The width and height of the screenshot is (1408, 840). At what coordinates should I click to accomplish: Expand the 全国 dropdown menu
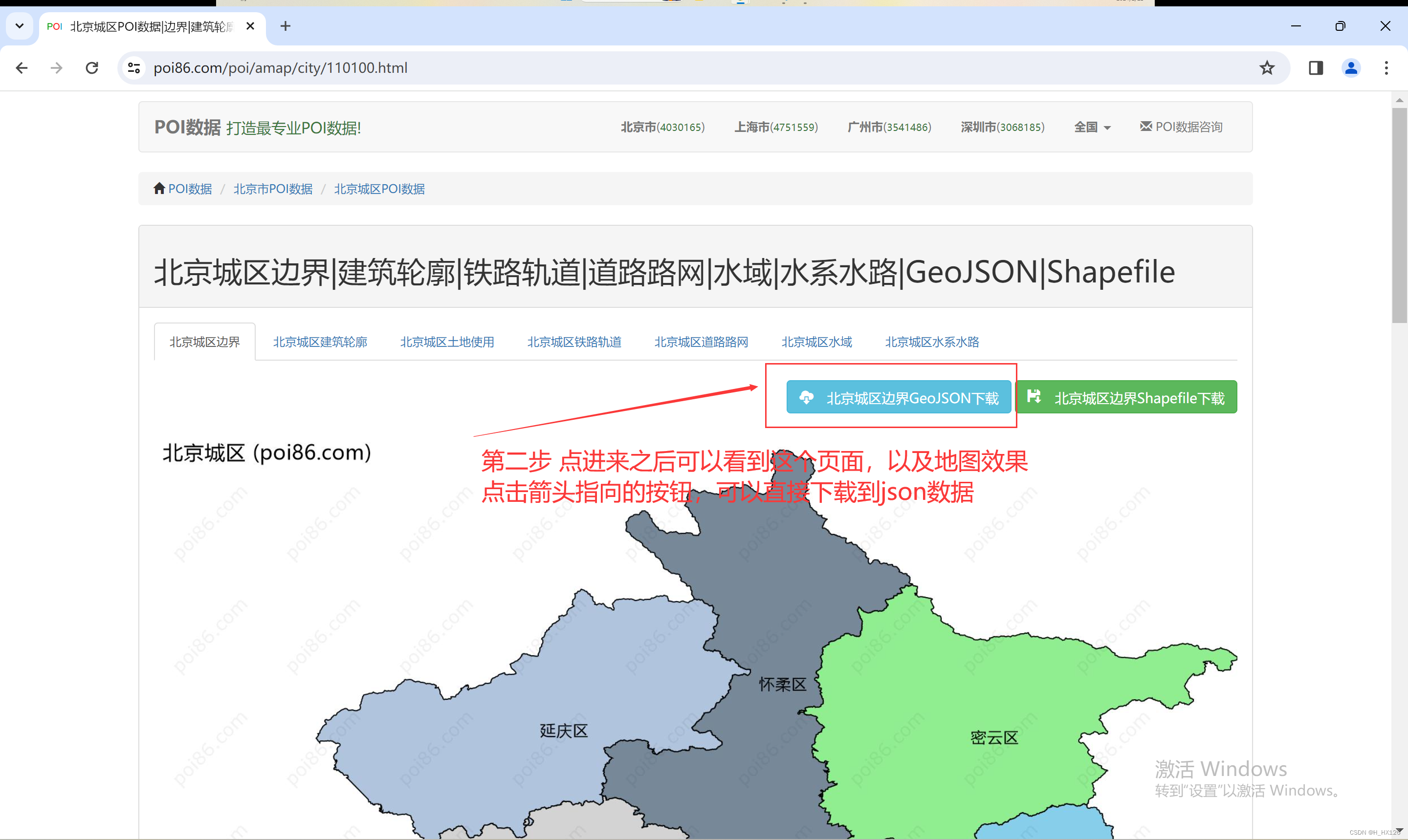pos(1092,127)
